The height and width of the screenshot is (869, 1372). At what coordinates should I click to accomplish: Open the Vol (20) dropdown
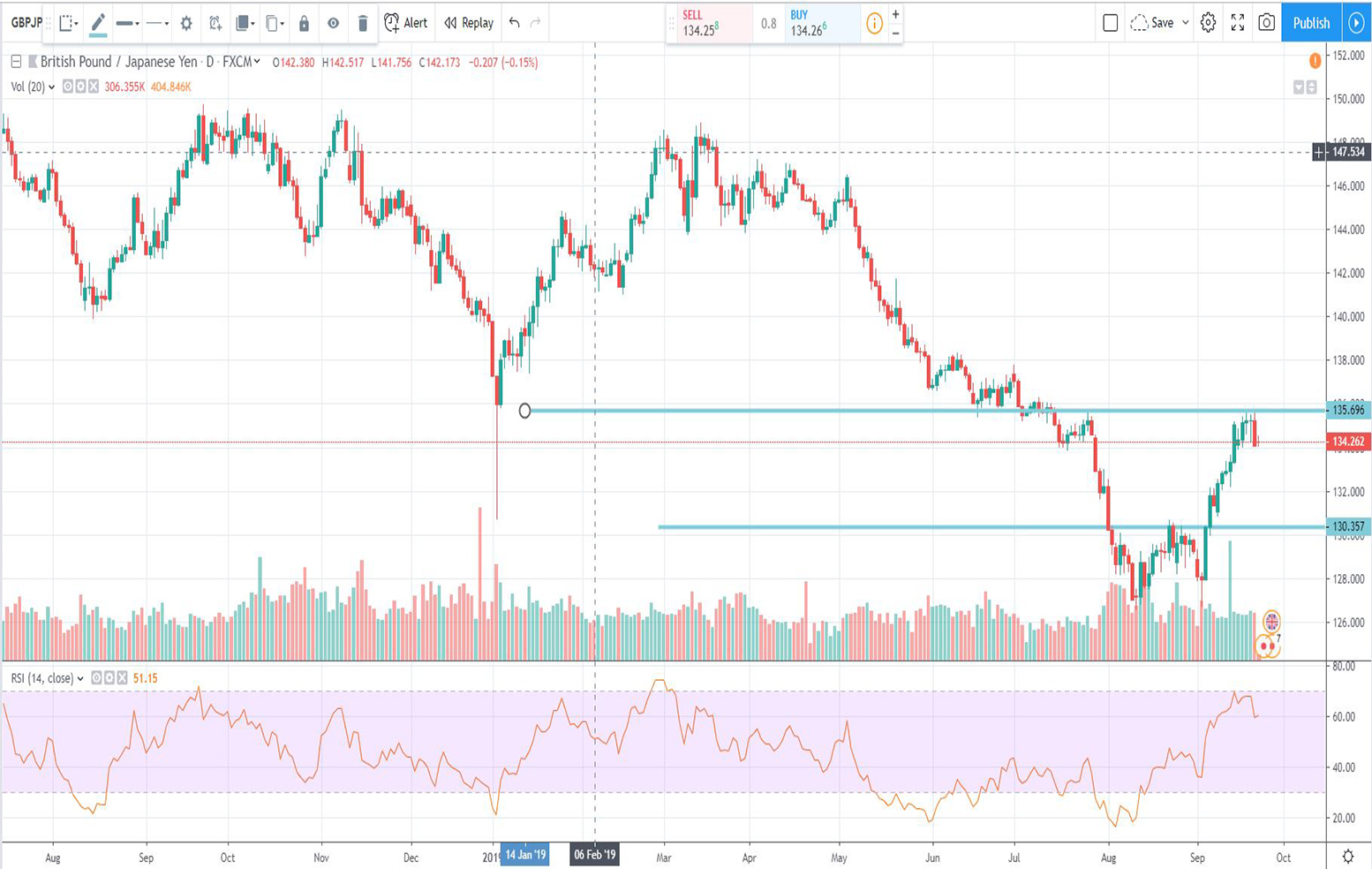(51, 87)
